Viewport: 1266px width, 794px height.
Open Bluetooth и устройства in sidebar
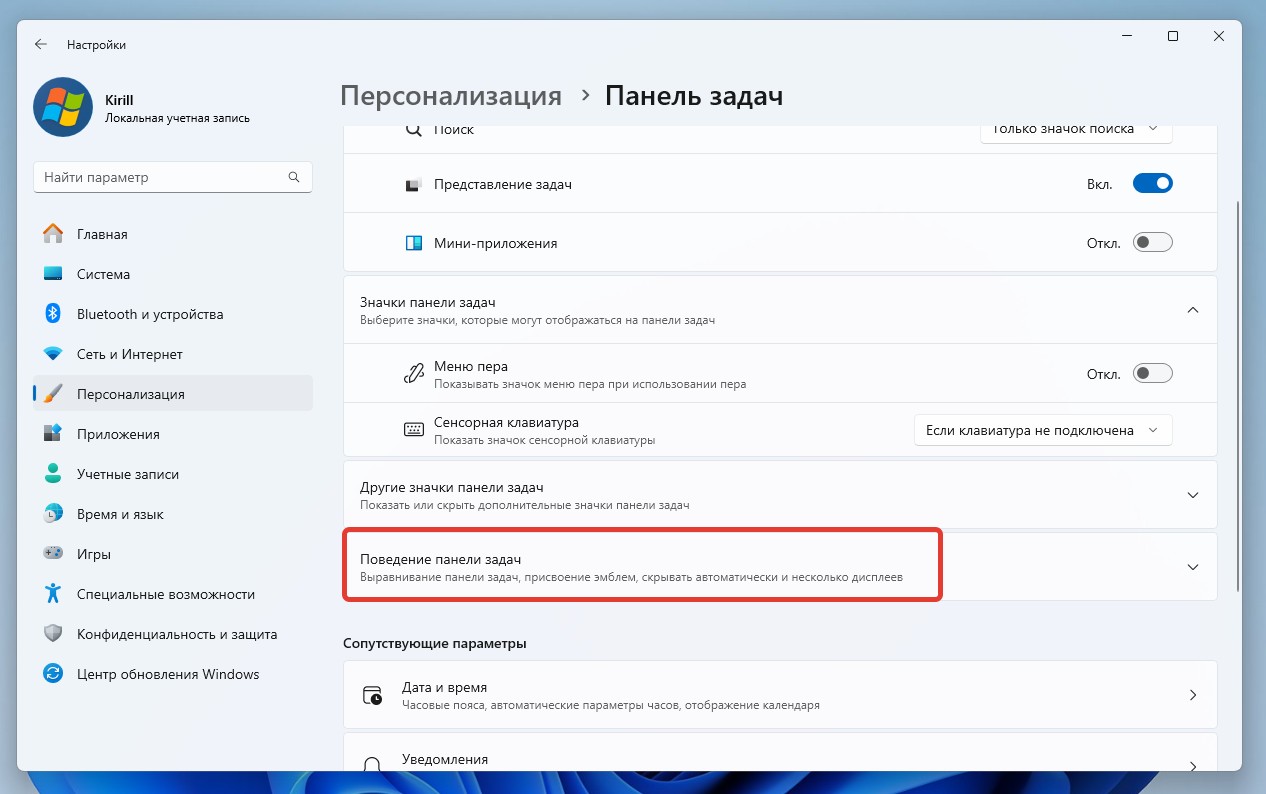[x=173, y=314]
